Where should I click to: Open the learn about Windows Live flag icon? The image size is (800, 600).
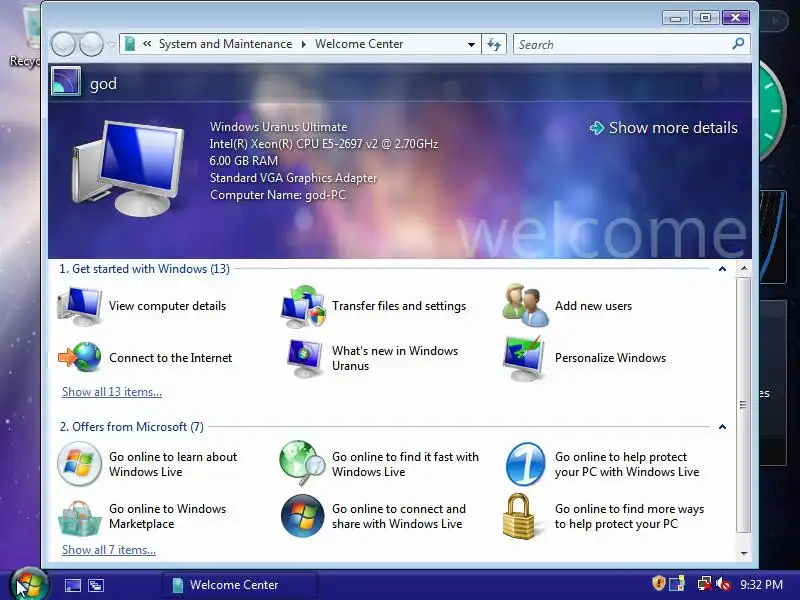tap(79, 464)
